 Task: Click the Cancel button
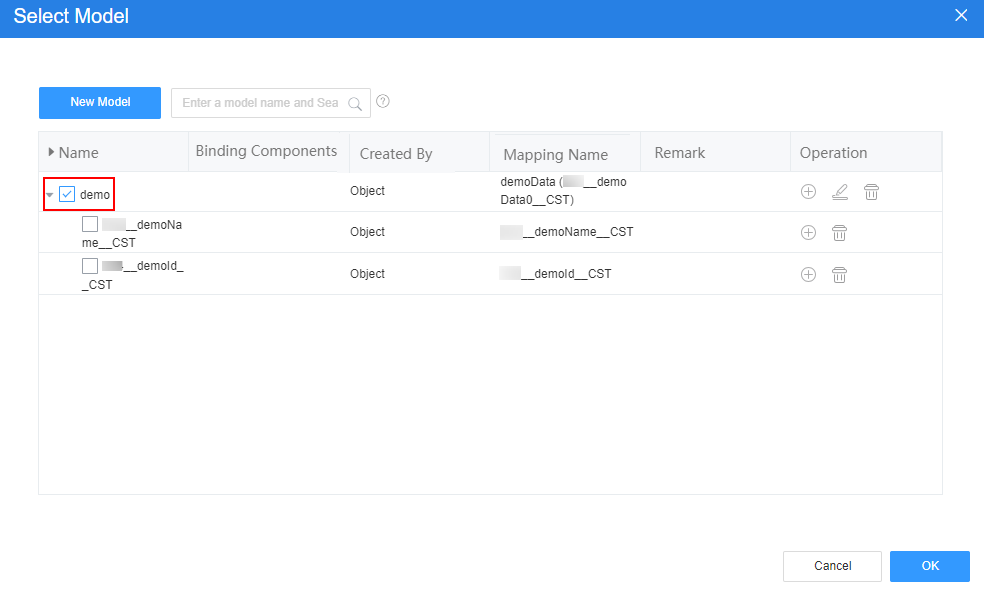tap(832, 566)
